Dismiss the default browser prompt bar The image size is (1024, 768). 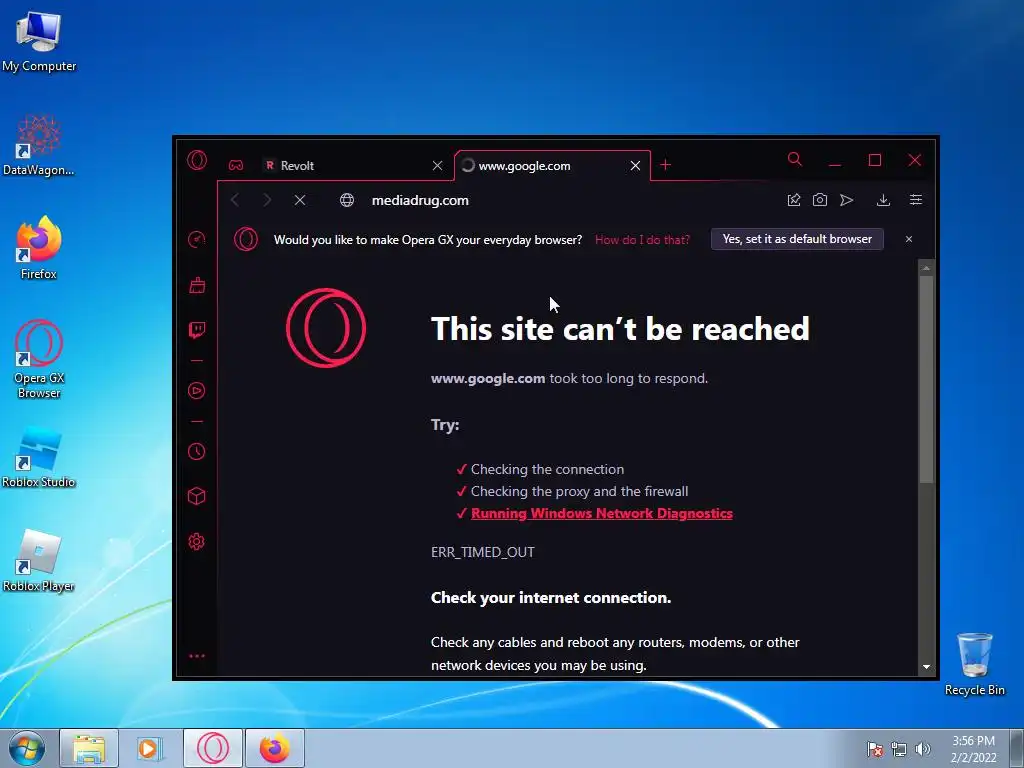[908, 239]
